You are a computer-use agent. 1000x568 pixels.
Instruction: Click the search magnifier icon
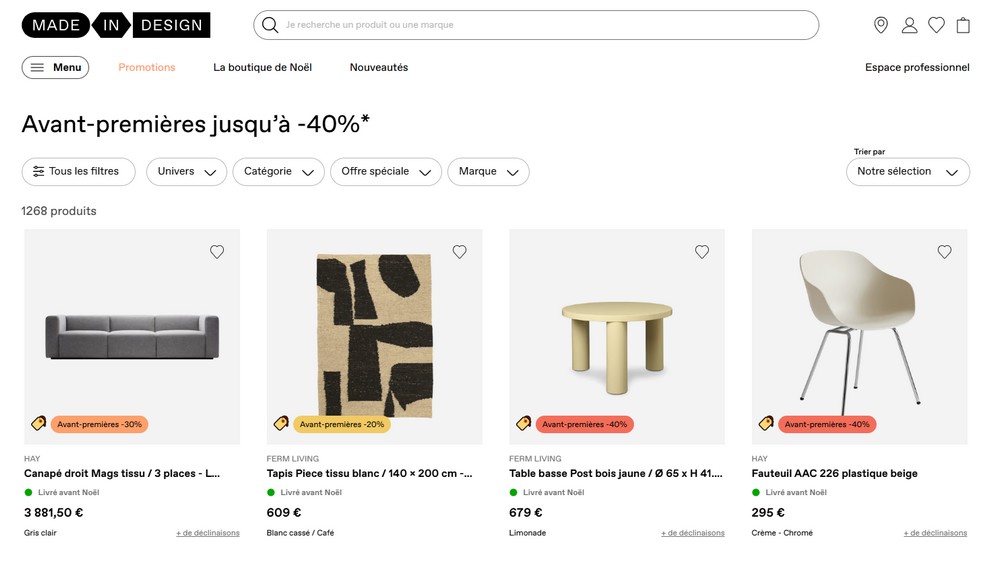(270, 25)
